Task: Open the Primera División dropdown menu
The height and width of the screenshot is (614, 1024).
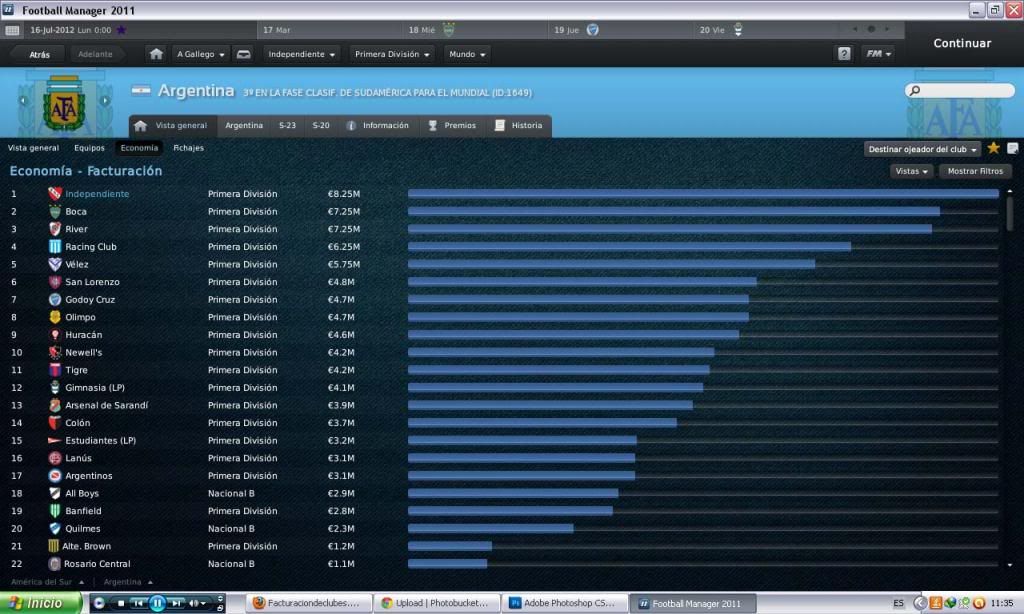Action: pos(392,54)
